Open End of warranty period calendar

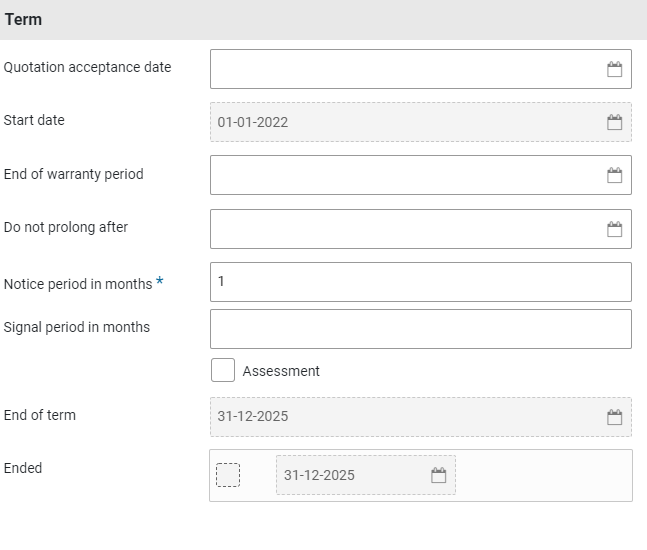(x=614, y=175)
